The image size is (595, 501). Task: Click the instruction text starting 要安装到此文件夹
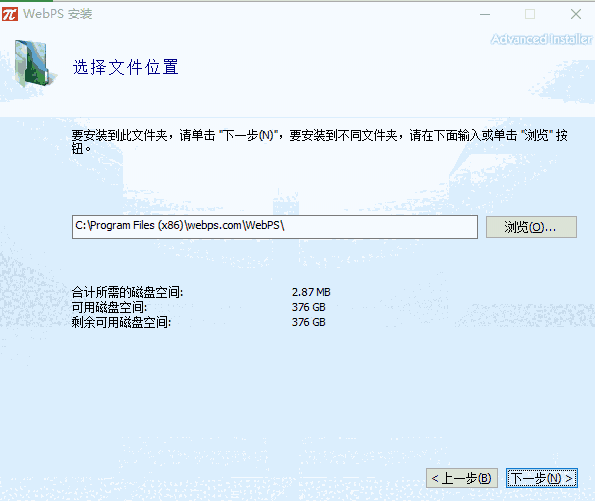320,141
